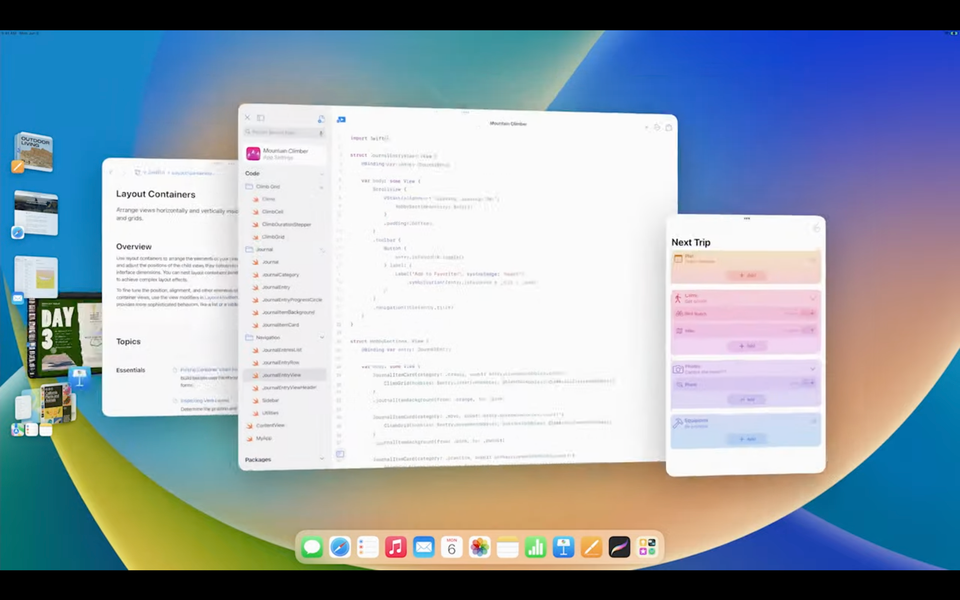Open the Pages app in the dock

[x=591, y=547]
